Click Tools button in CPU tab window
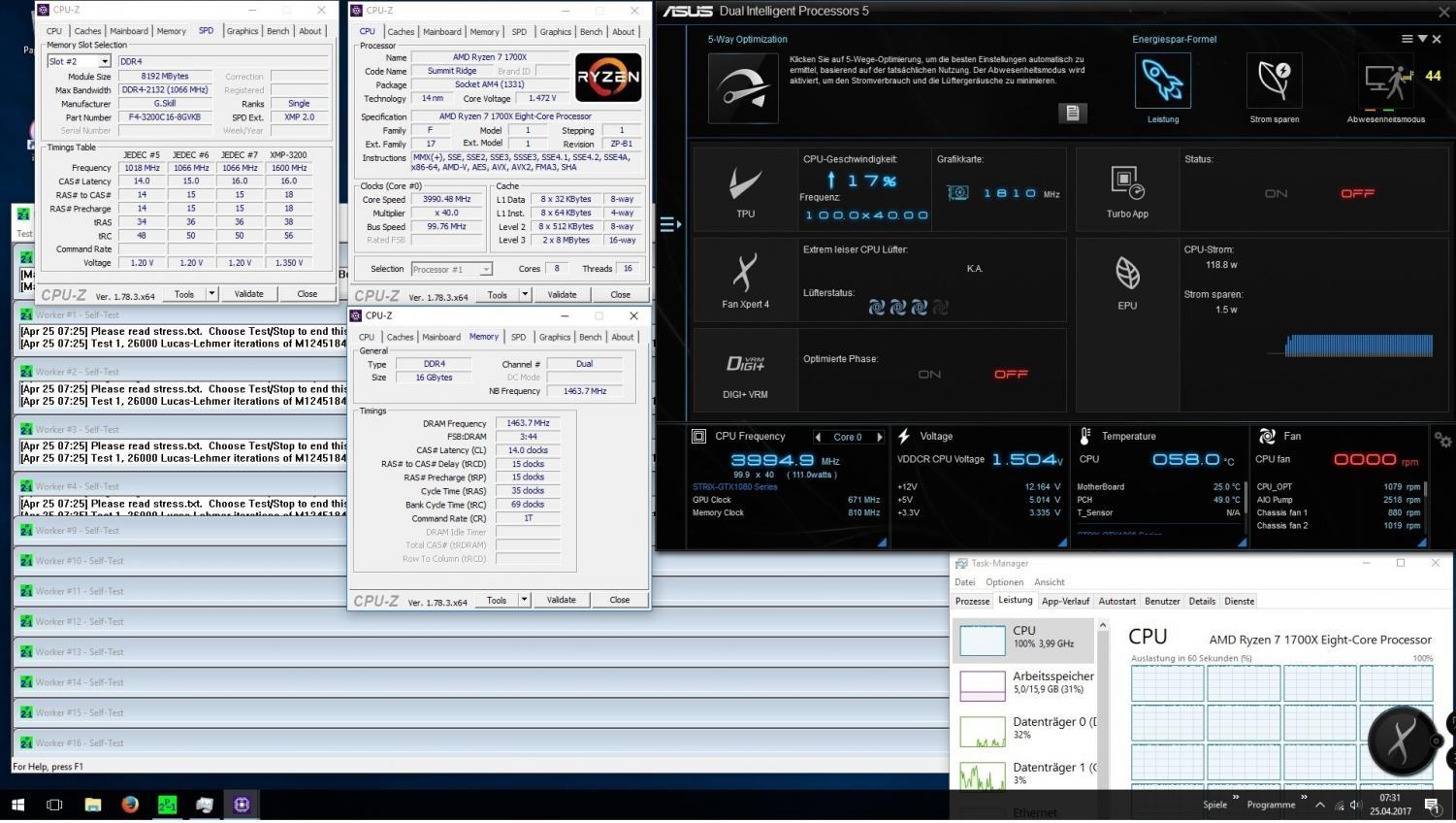The width and height of the screenshot is (1456, 823). click(498, 294)
